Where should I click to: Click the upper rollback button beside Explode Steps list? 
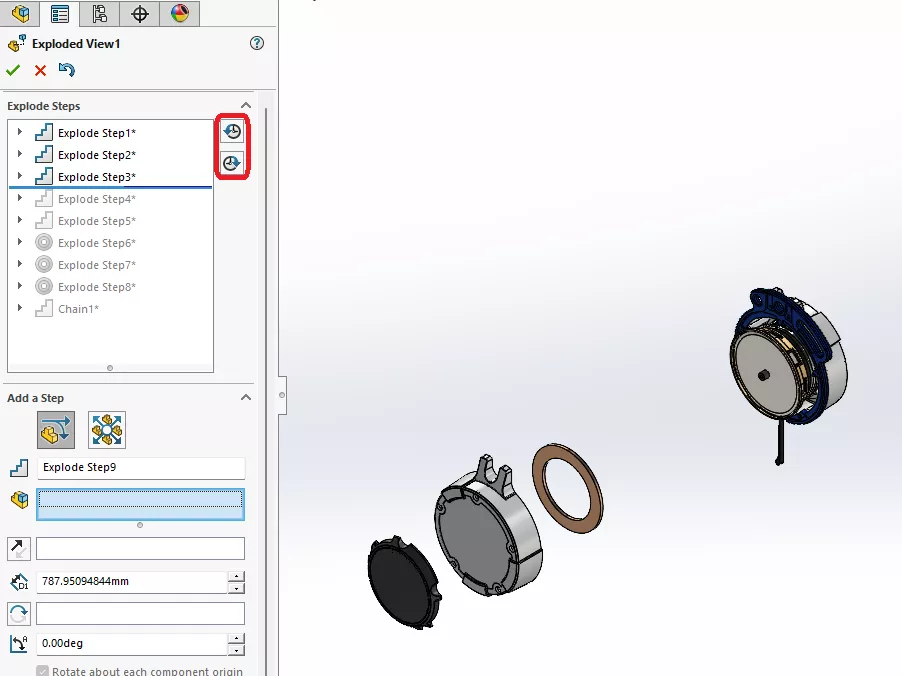point(232,132)
